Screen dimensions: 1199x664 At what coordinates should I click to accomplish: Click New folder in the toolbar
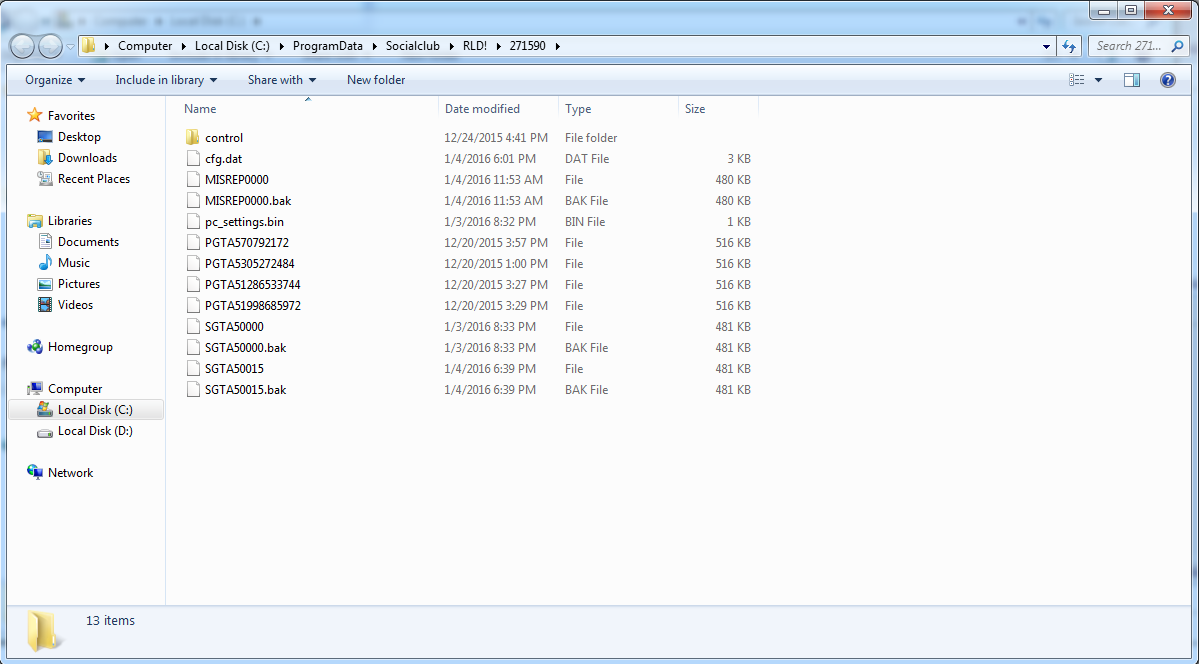pyautogui.click(x=375, y=80)
